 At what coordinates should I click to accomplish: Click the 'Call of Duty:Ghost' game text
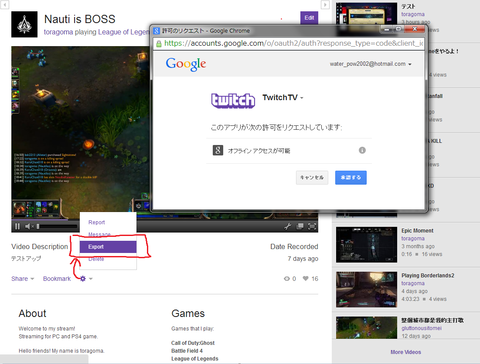[x=193, y=343]
